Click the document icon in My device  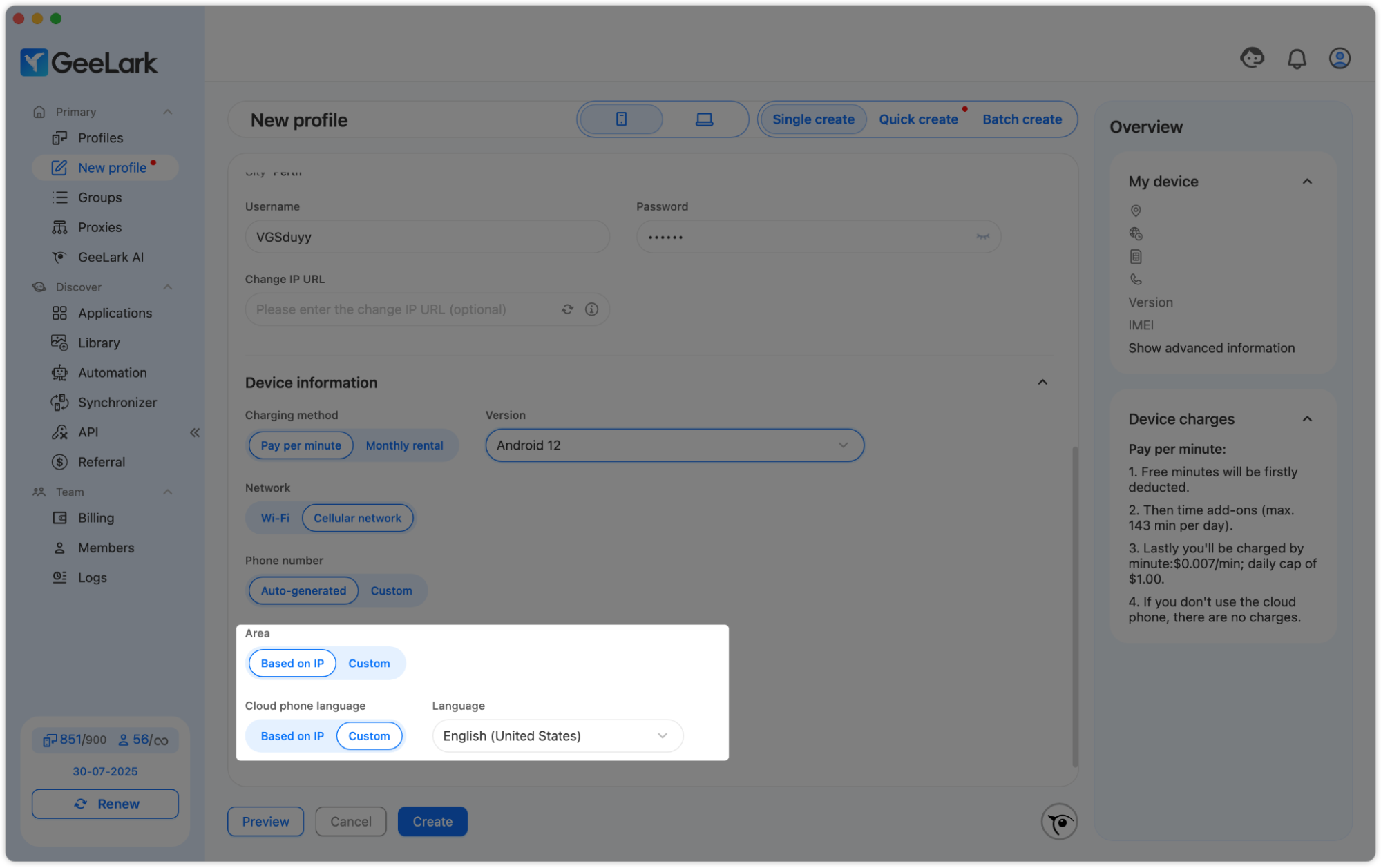(1135, 256)
